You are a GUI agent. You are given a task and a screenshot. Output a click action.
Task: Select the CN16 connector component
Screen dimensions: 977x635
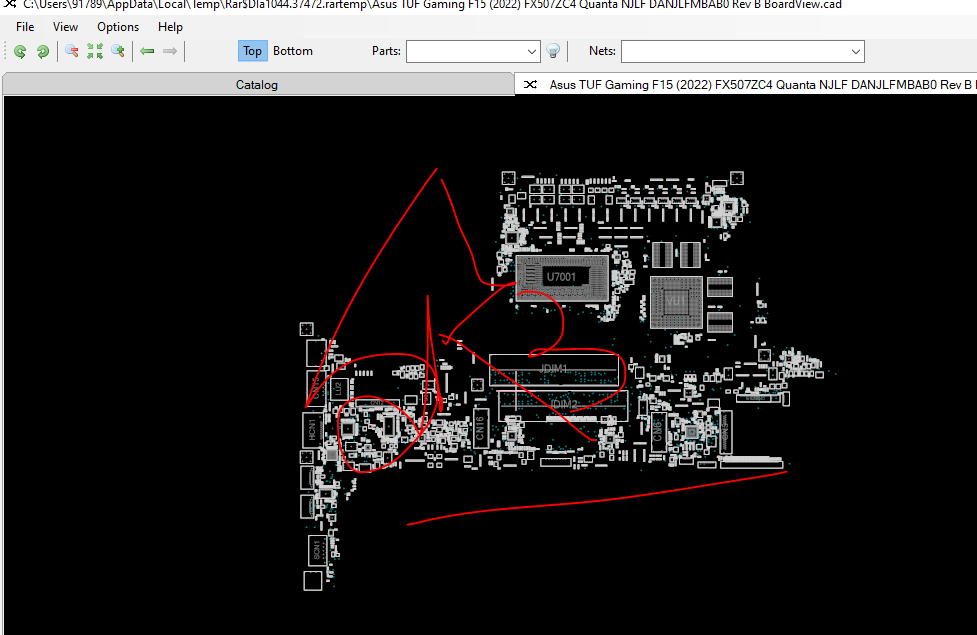pyautogui.click(x=480, y=428)
